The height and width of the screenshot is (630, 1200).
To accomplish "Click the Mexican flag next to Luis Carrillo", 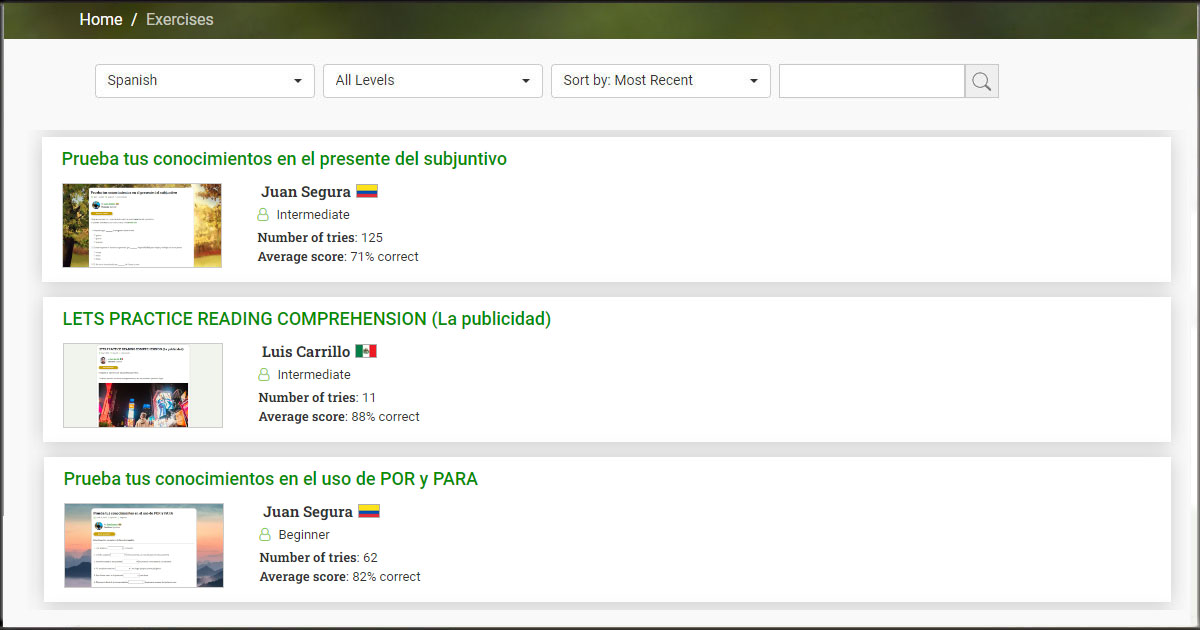I will 366,351.
